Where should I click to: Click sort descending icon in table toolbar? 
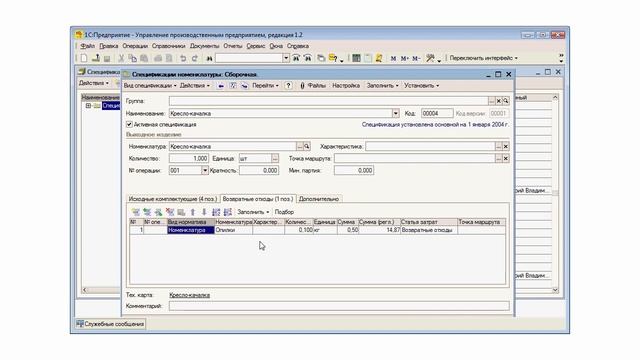(x=227, y=212)
